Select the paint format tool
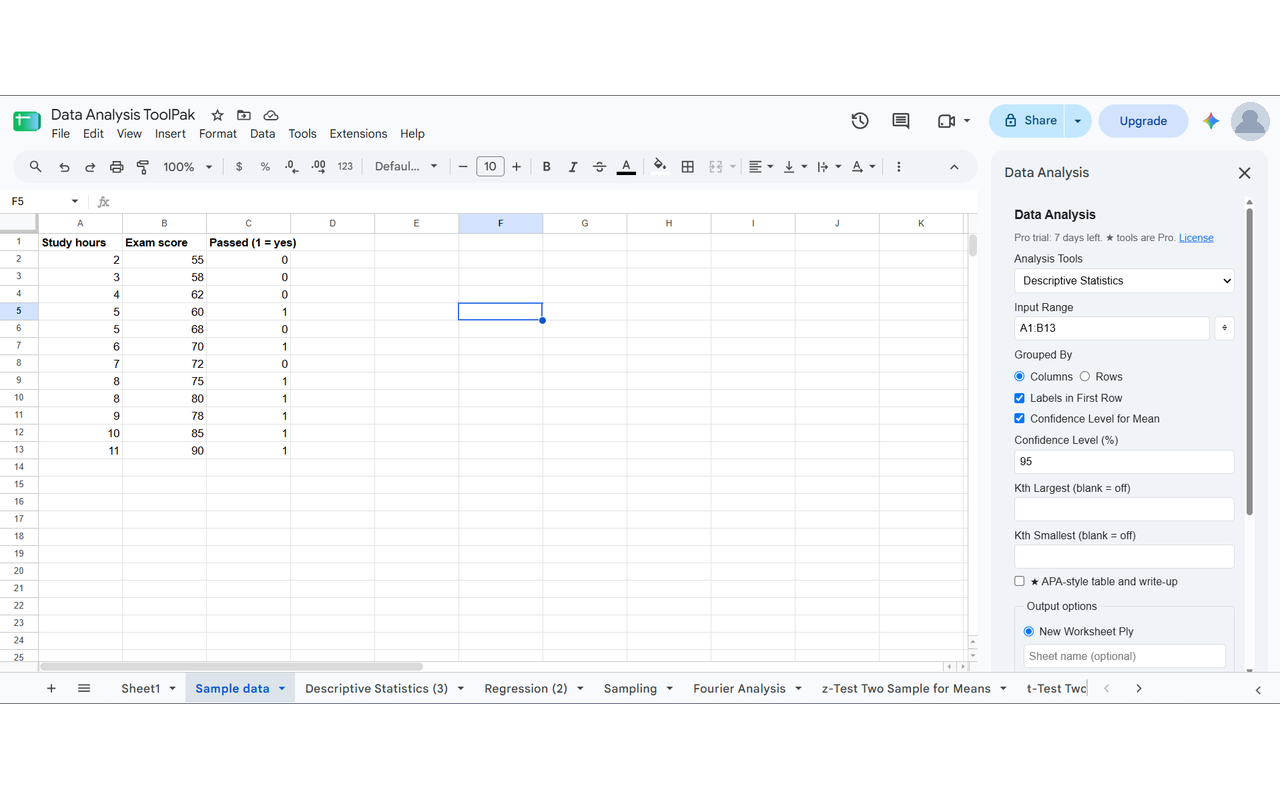 (142, 167)
